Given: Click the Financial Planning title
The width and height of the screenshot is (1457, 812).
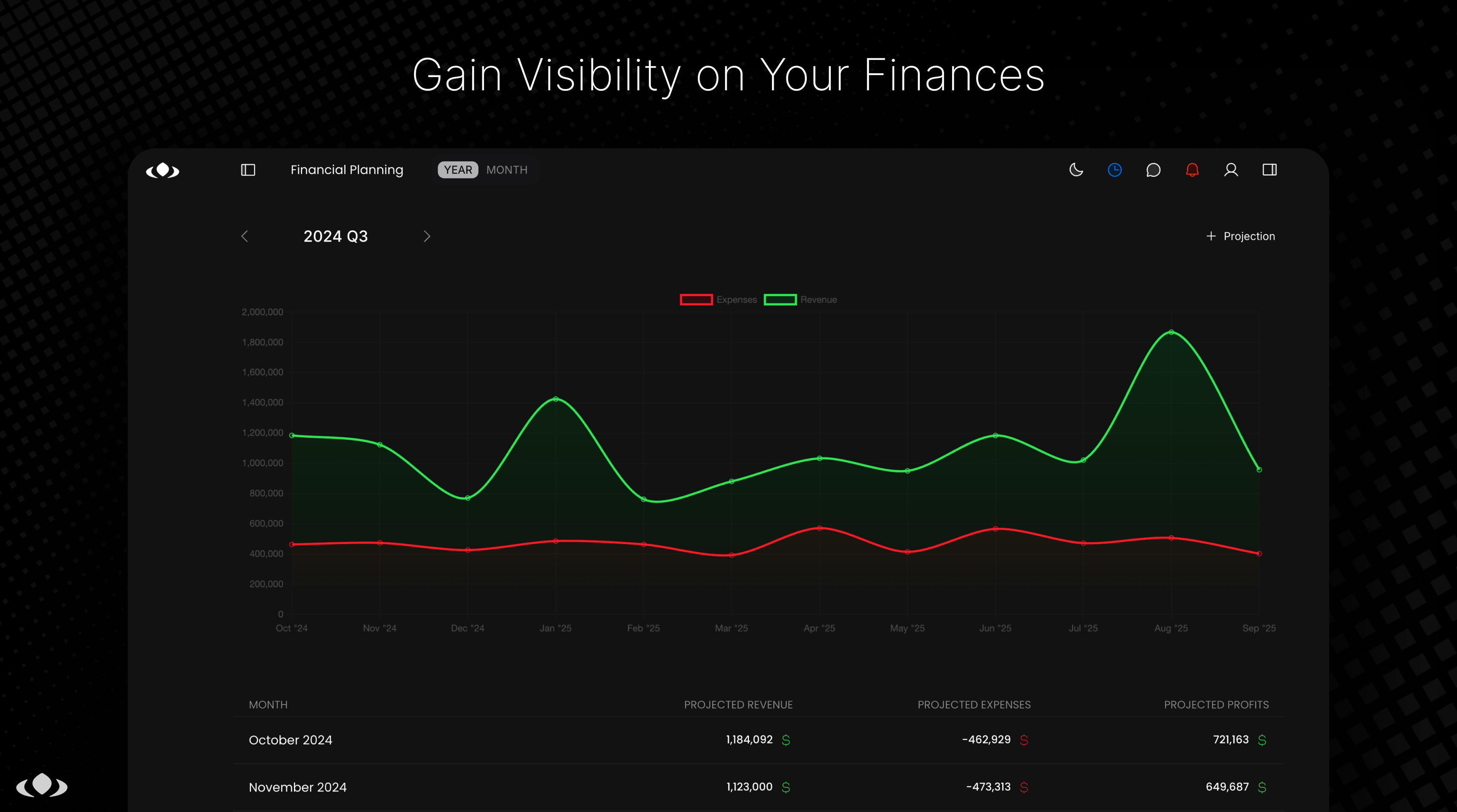Looking at the screenshot, I should (x=347, y=170).
